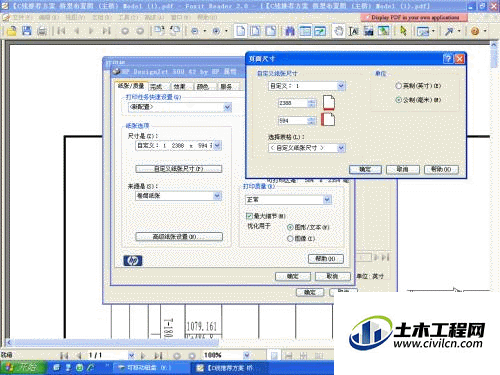Select the 图像 optimization radio button
Image resolution: width=500 pixels, height=375 pixels.
coord(290,238)
